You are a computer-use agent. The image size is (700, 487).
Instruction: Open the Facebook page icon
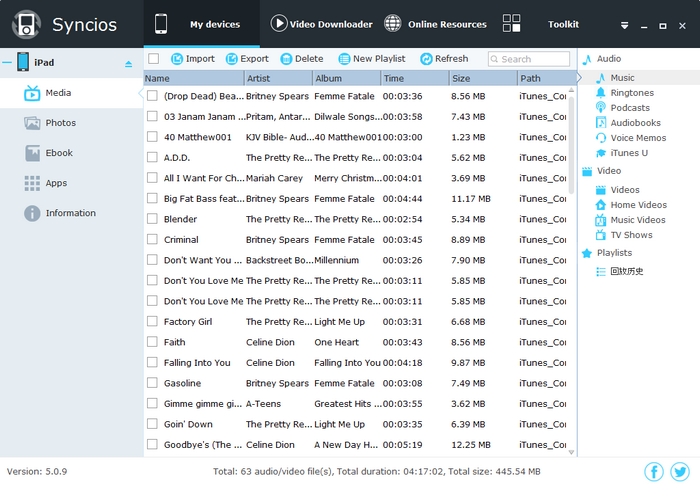click(x=654, y=472)
